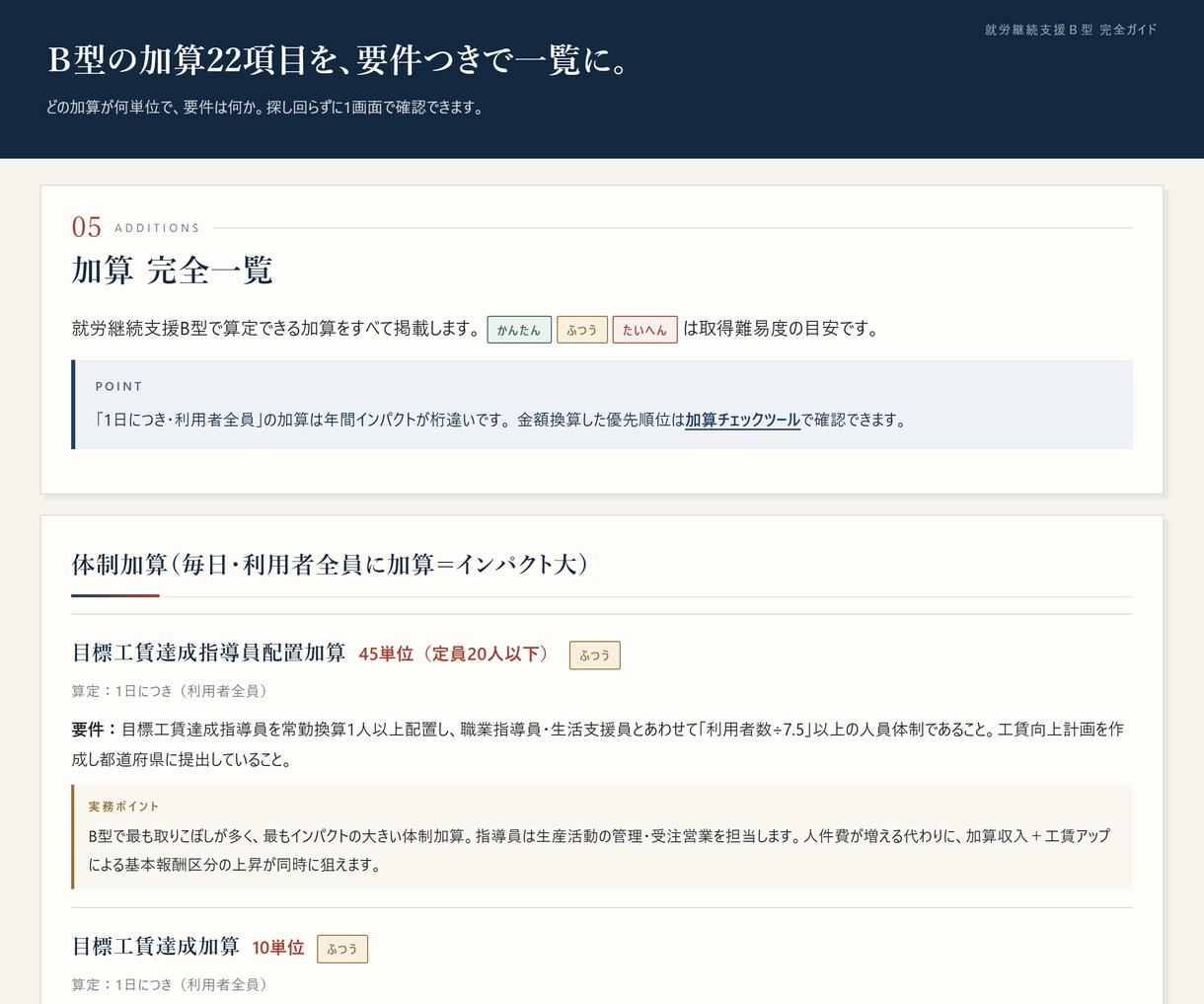
Task: Click 算定:1日につき under 目標工賃達成加算
Action: pos(169,984)
